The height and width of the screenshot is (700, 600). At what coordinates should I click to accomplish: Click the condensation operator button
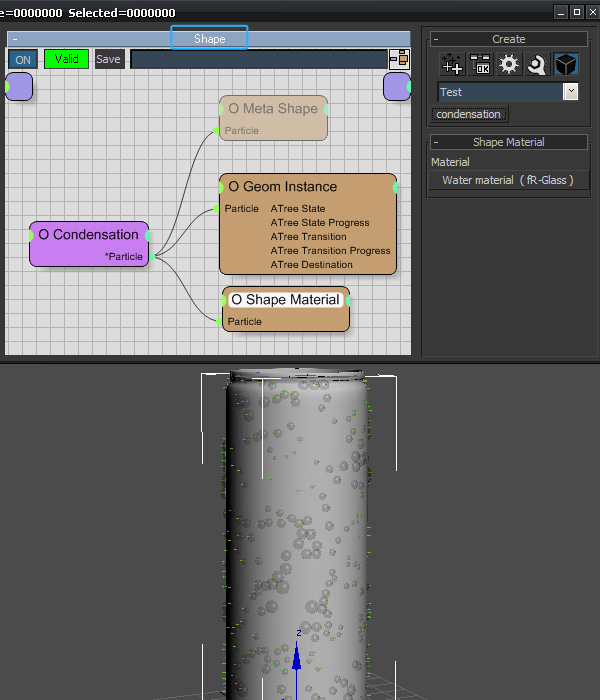pyautogui.click(x=469, y=114)
